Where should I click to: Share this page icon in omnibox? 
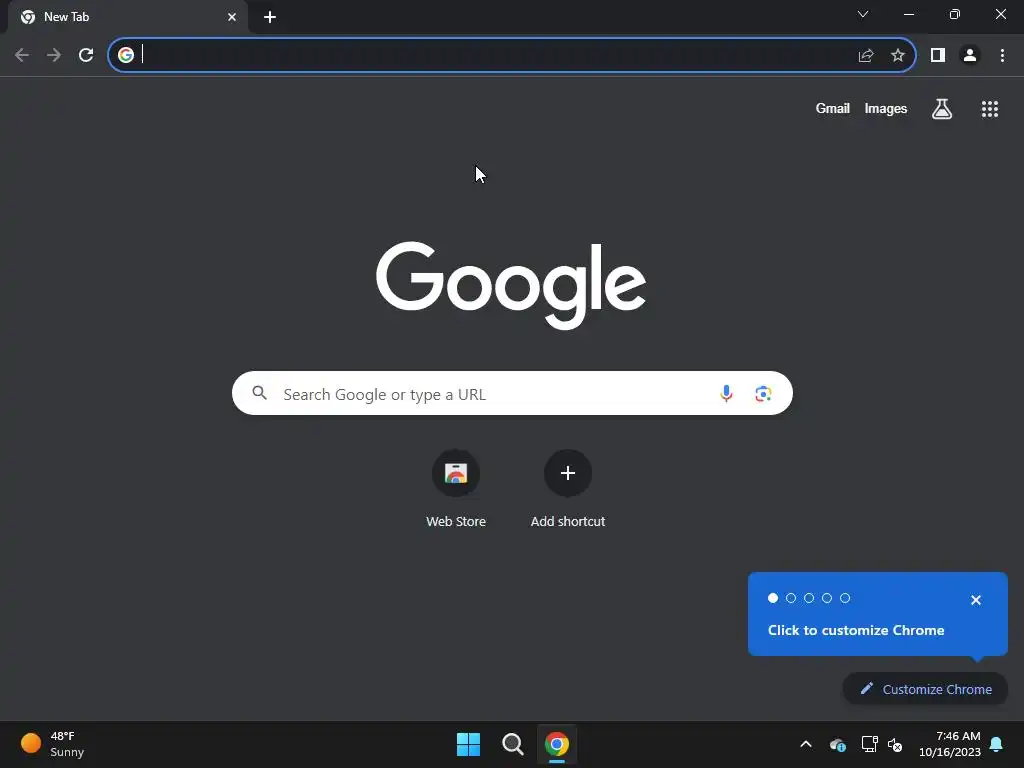coord(866,56)
